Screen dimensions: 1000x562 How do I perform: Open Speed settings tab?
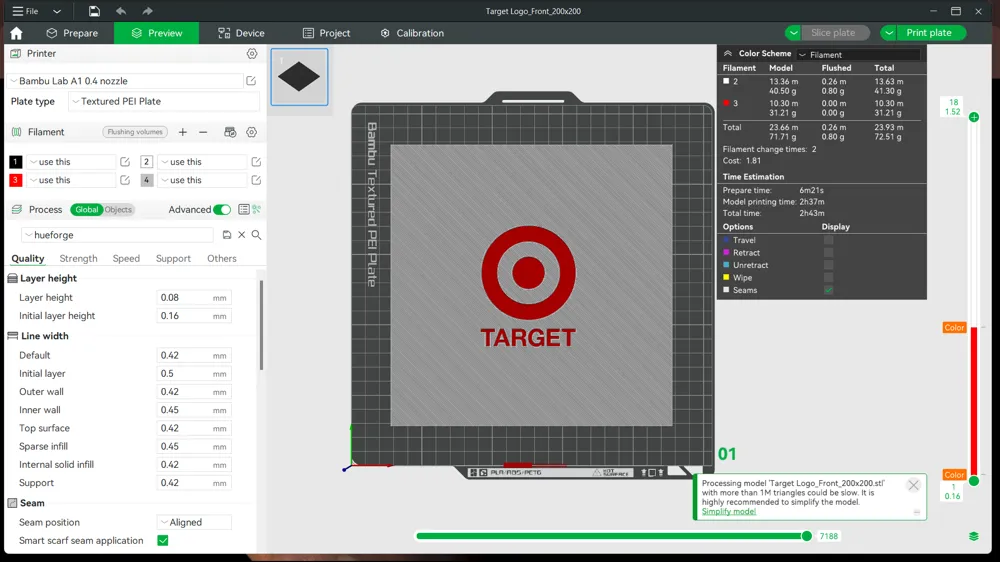pyautogui.click(x=126, y=258)
